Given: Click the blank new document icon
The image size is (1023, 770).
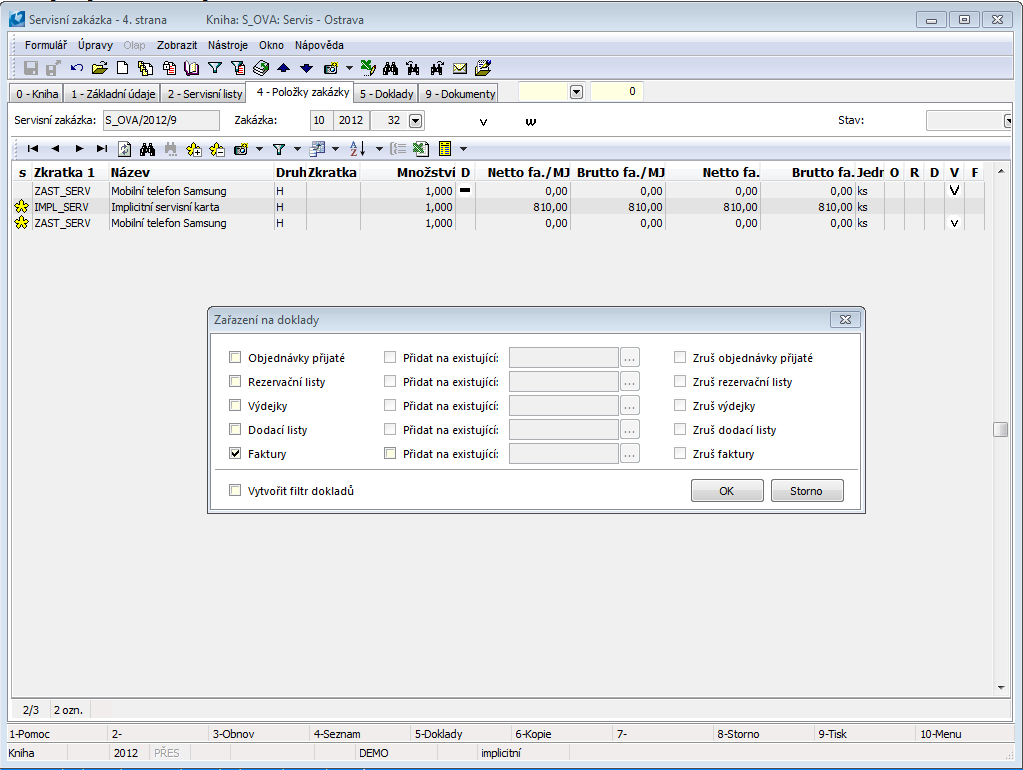Looking at the screenshot, I should [x=122, y=68].
